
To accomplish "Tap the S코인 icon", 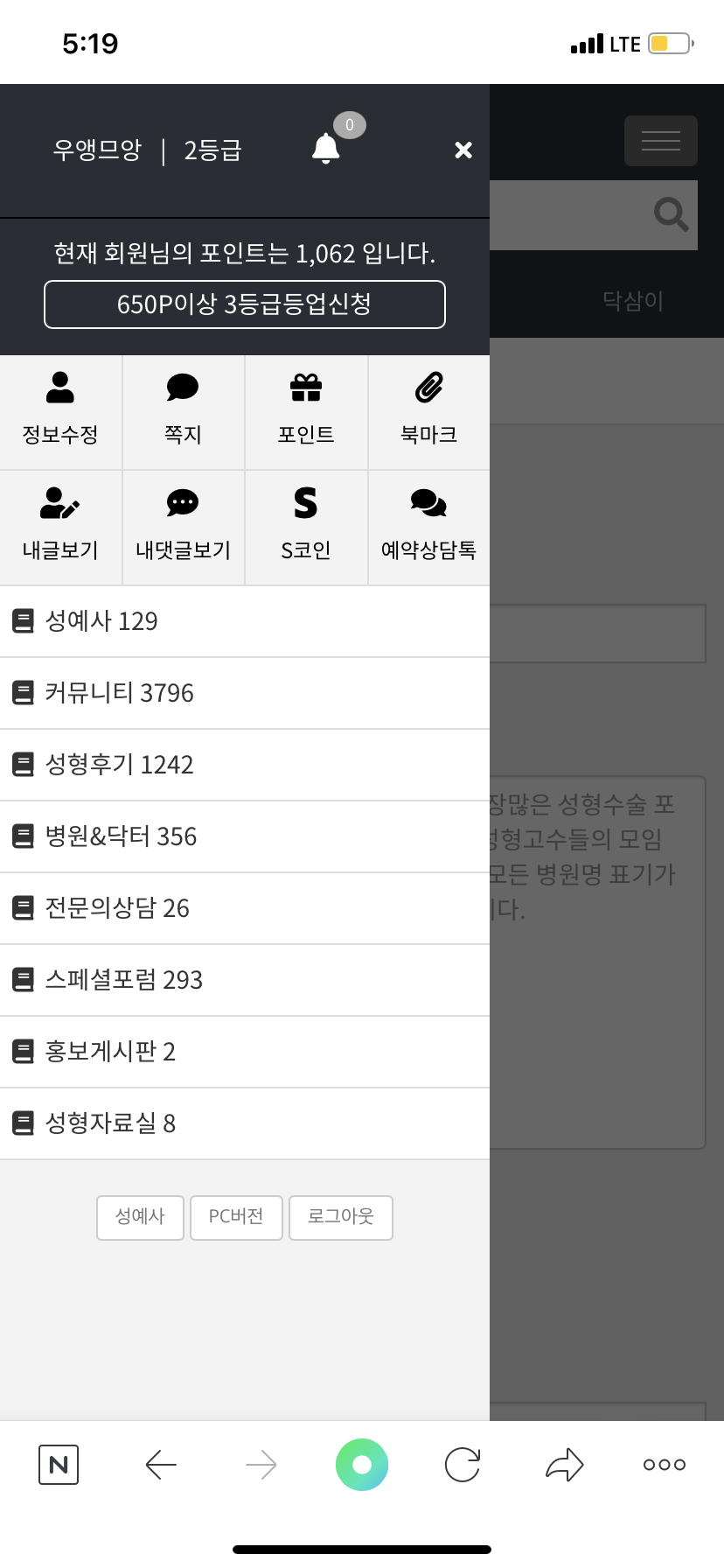I will coord(306,503).
